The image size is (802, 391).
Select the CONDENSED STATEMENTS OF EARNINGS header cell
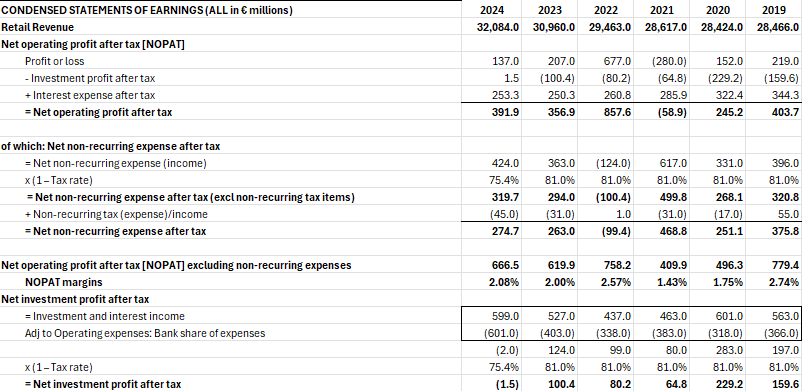[147, 10]
